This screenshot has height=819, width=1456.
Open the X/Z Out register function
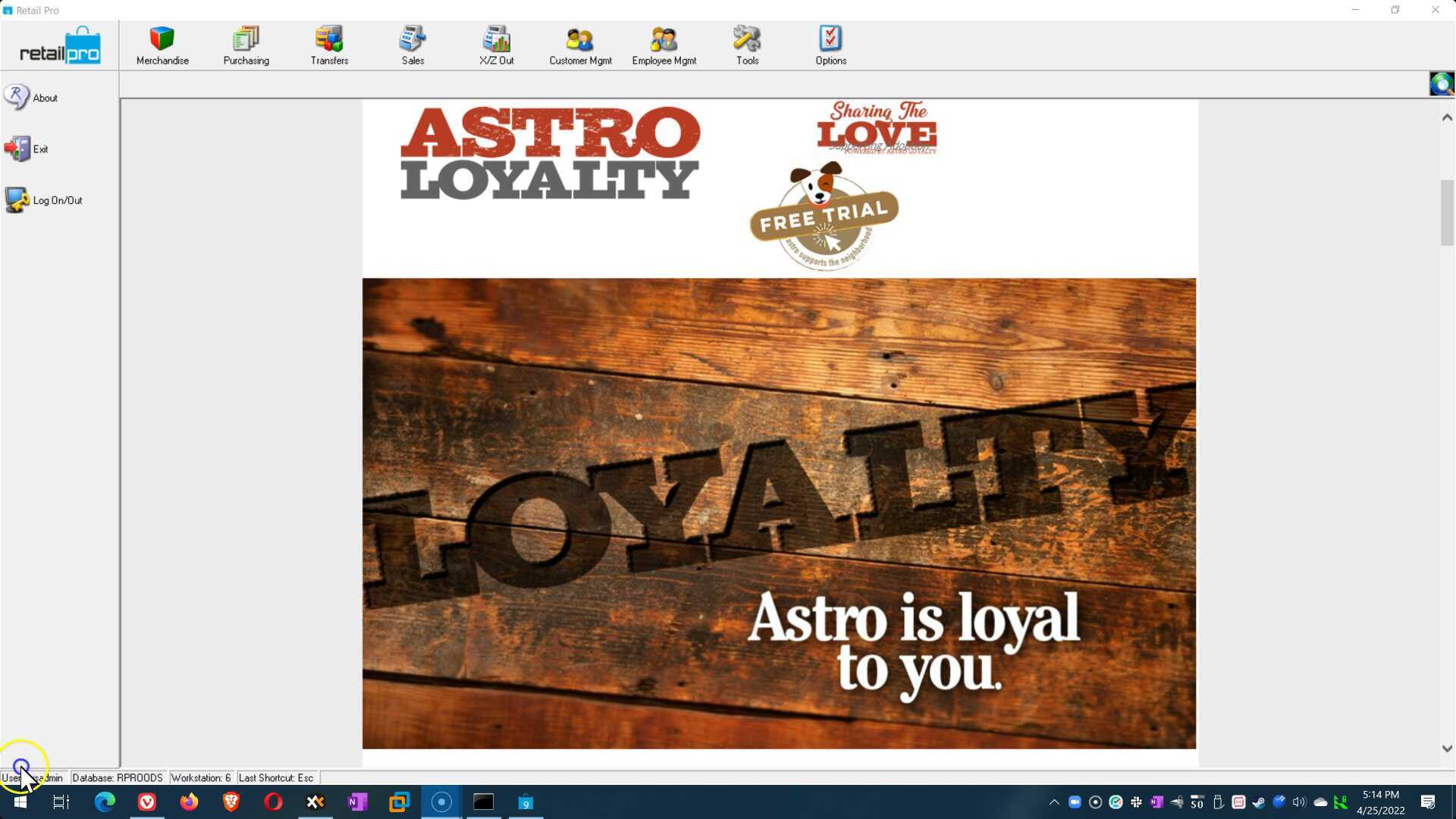(497, 44)
